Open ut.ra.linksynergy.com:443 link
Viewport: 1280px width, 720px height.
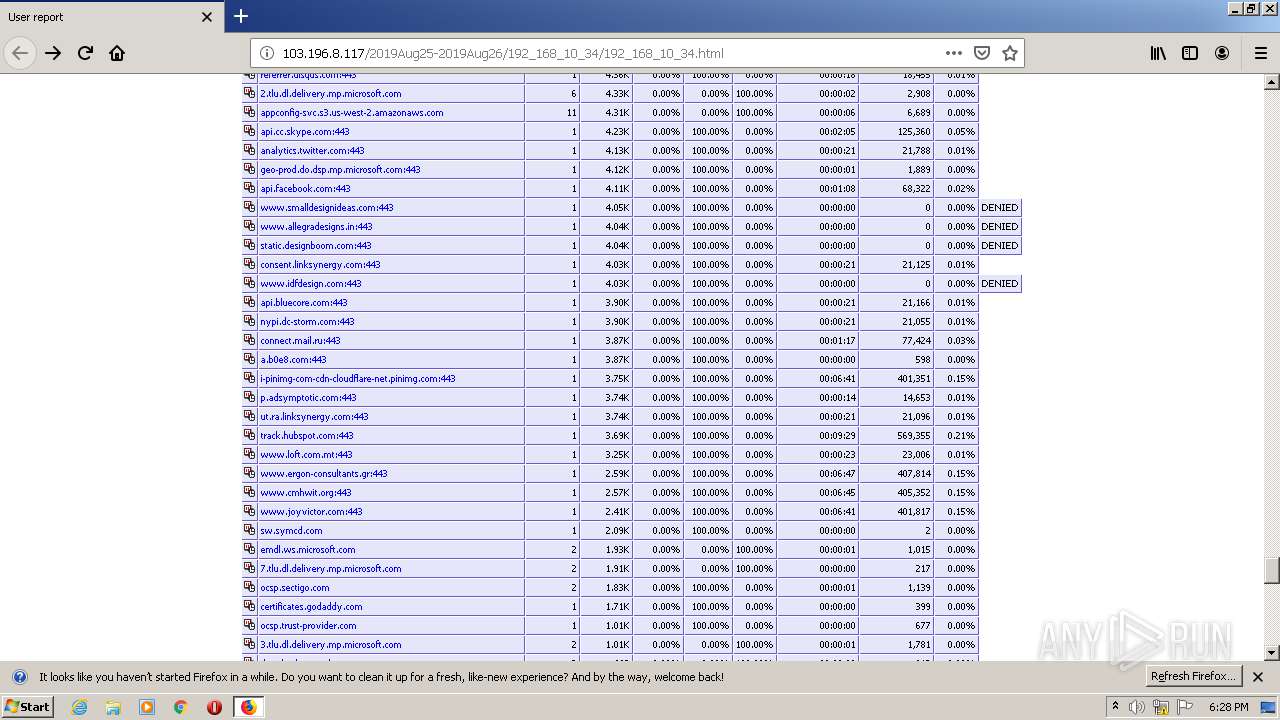click(314, 417)
